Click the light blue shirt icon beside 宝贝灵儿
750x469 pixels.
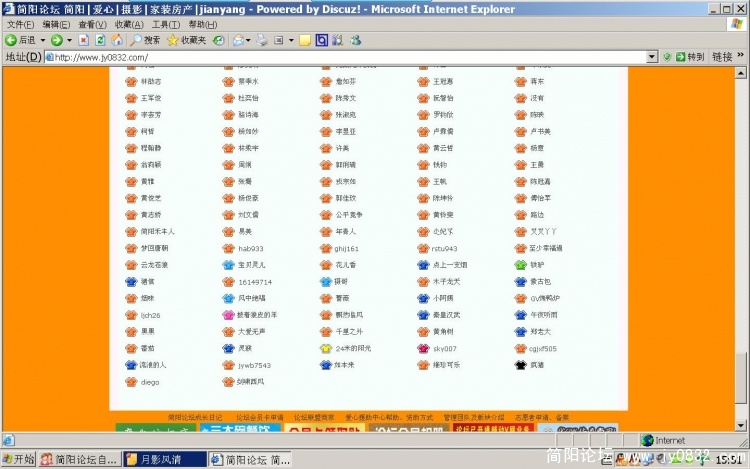pos(229,264)
